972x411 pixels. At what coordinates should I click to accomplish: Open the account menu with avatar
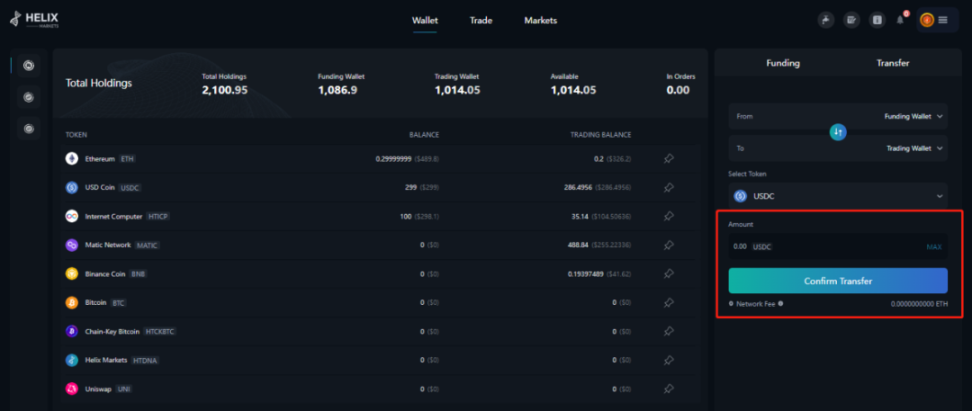[937, 20]
